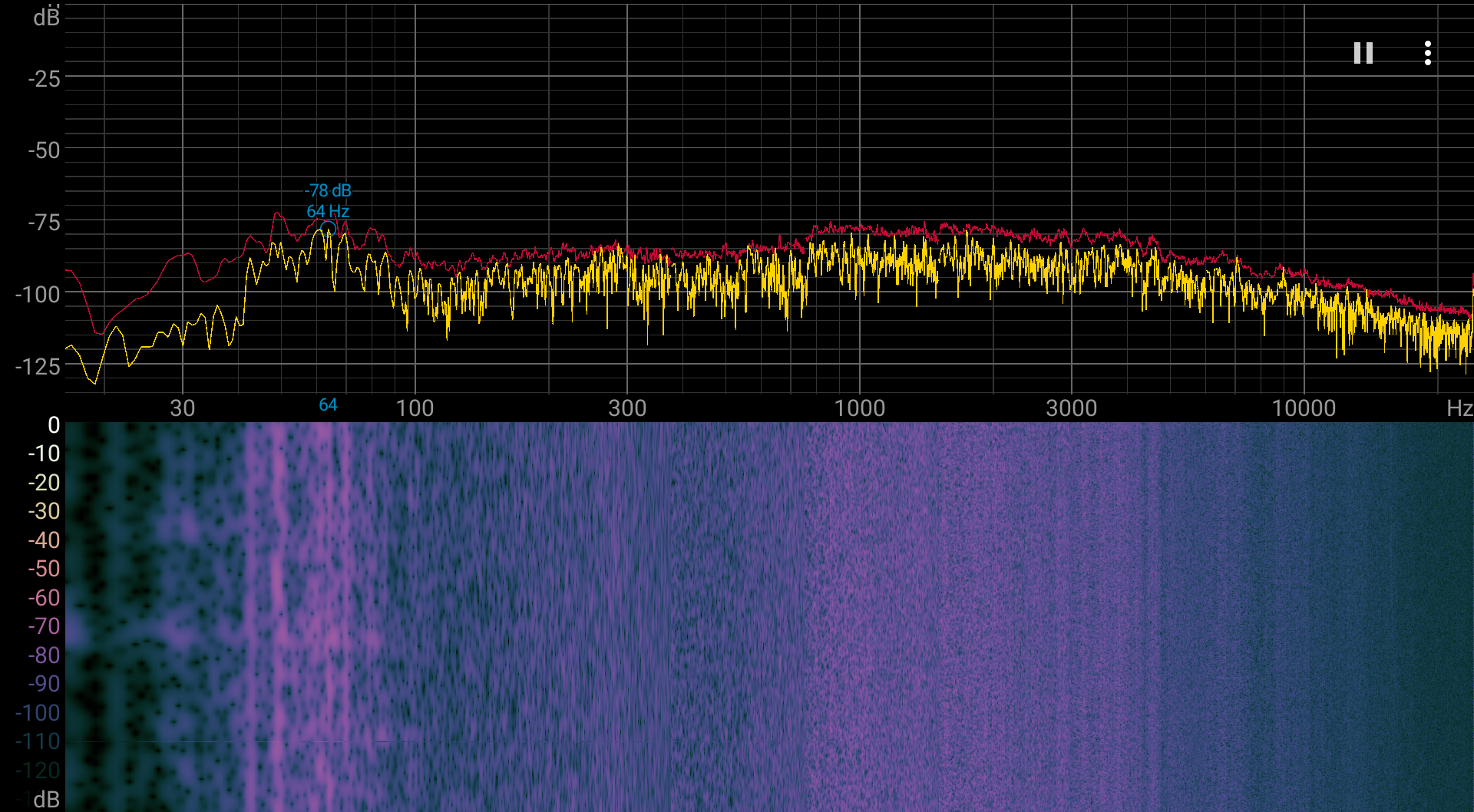Click the '30' frequency axis label

tap(182, 408)
